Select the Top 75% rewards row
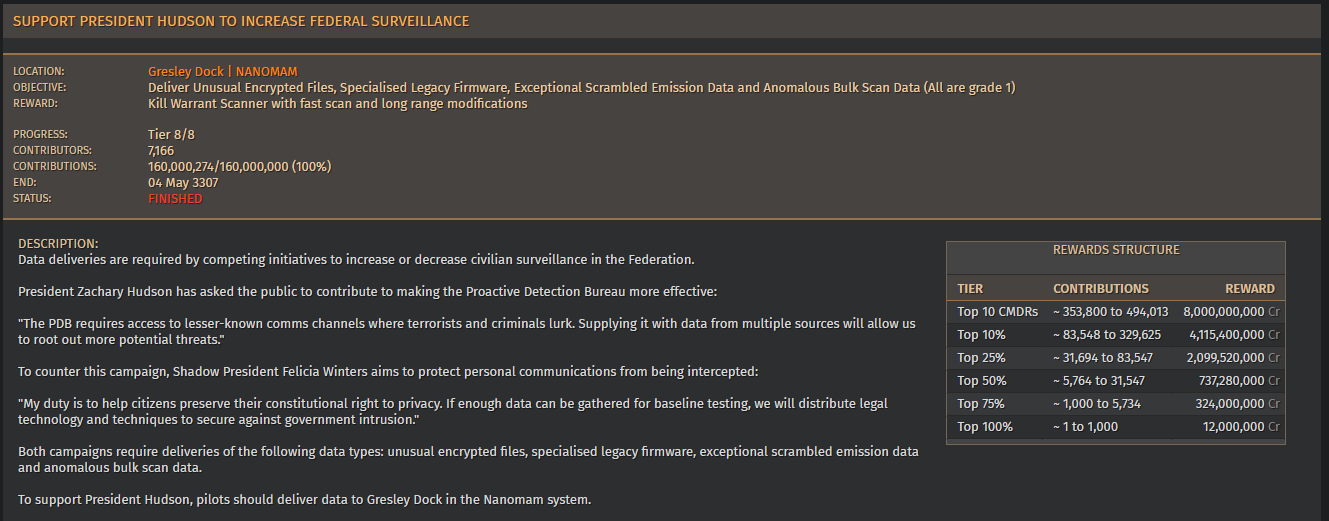Viewport: 1329px width, 521px height. (x=1115, y=404)
